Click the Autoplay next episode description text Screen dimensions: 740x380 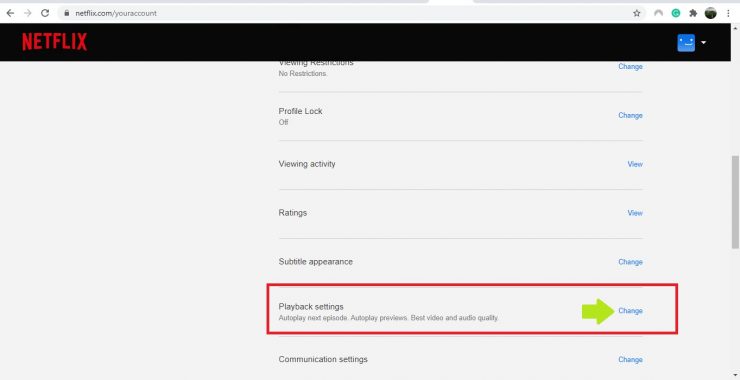[x=388, y=318]
